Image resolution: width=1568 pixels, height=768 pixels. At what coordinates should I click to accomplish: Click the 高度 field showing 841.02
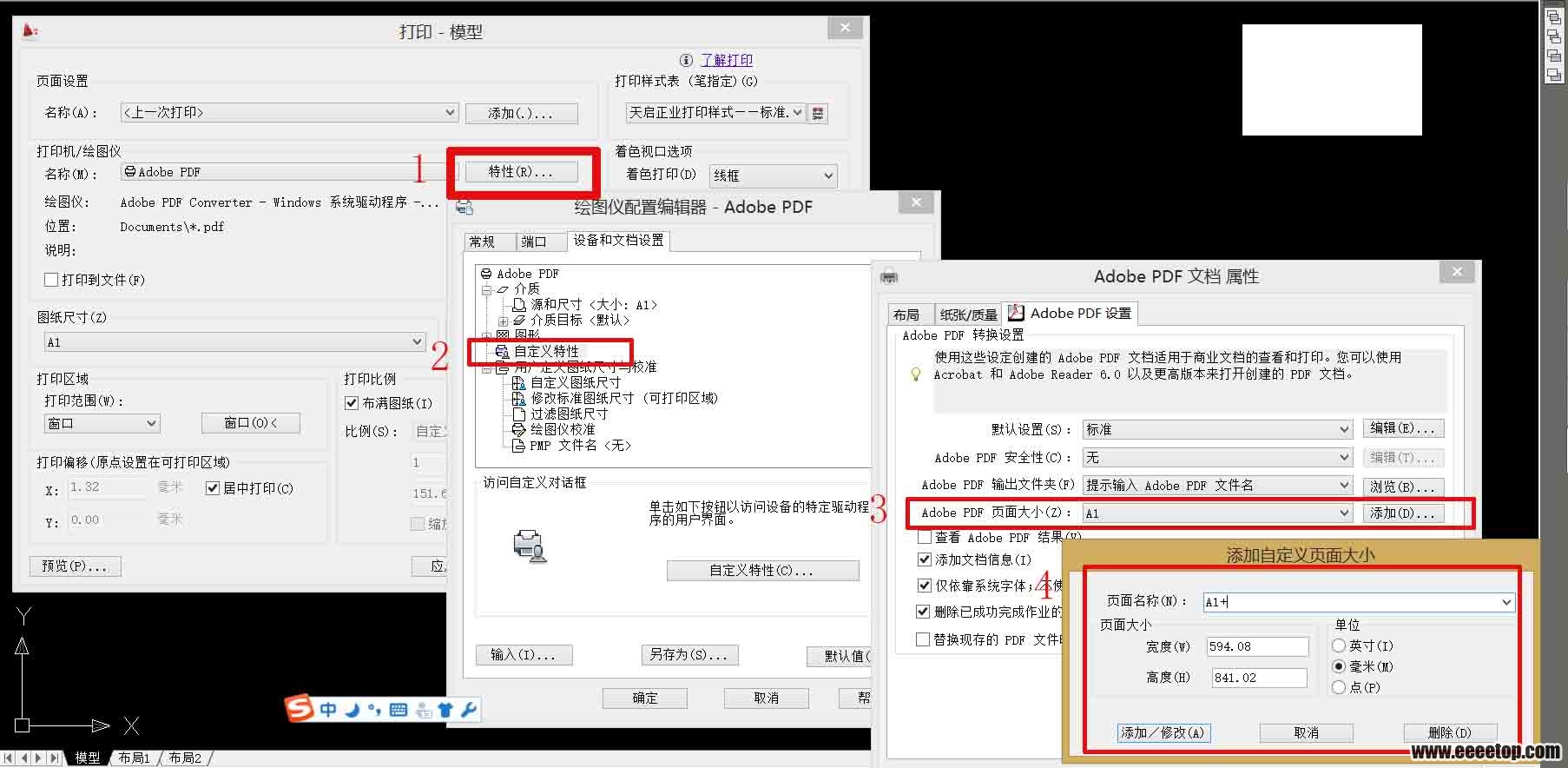(1257, 678)
